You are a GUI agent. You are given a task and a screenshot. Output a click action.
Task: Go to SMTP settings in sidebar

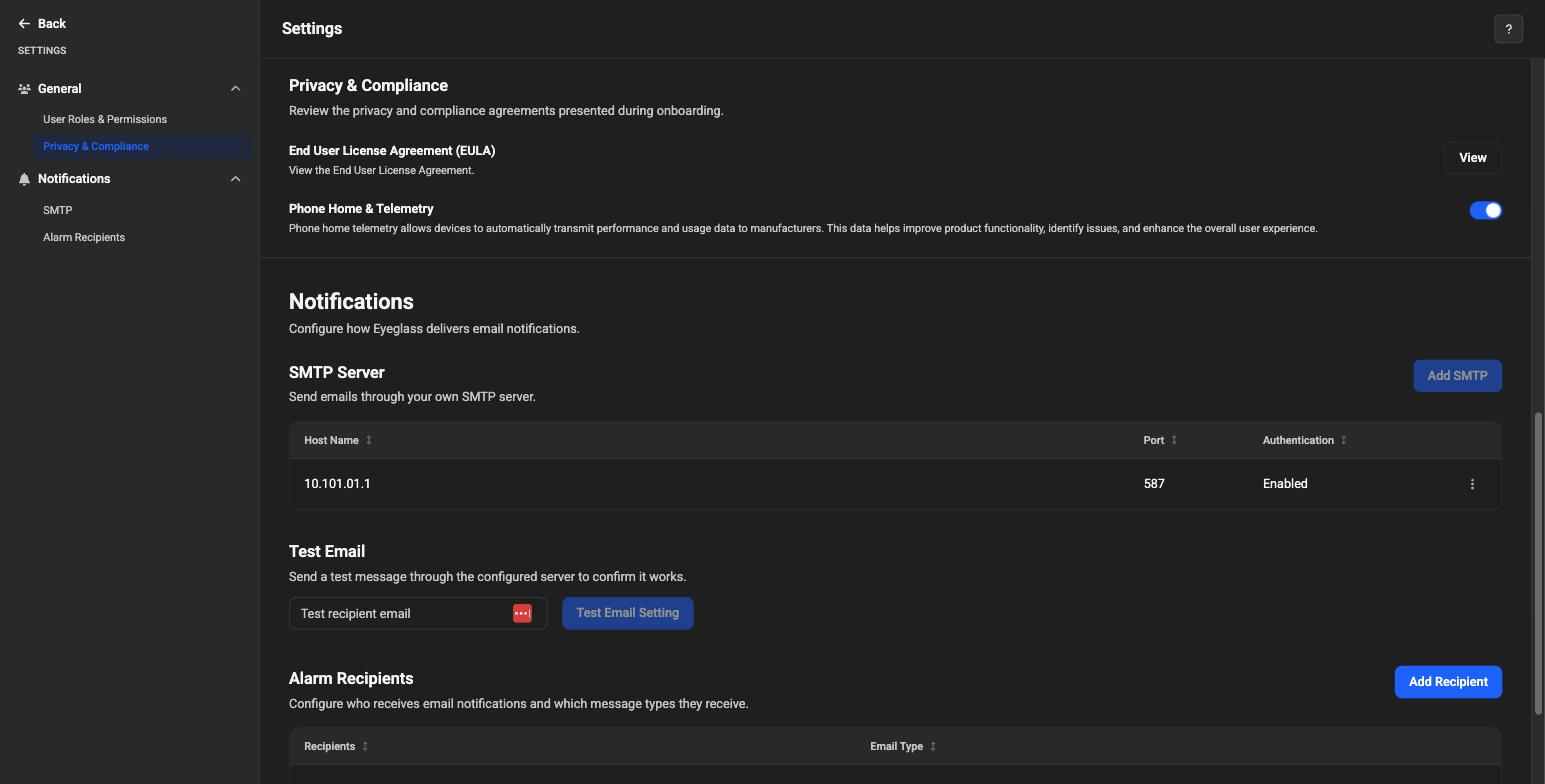click(57, 210)
